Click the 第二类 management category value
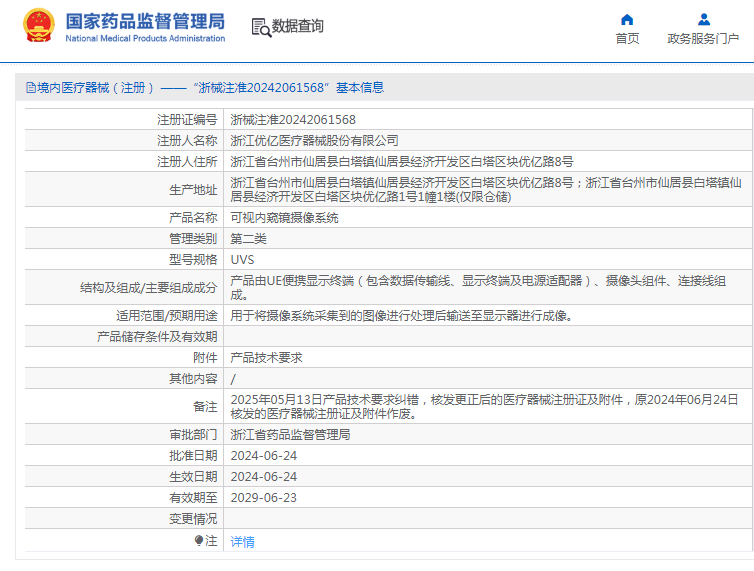 click(x=248, y=239)
